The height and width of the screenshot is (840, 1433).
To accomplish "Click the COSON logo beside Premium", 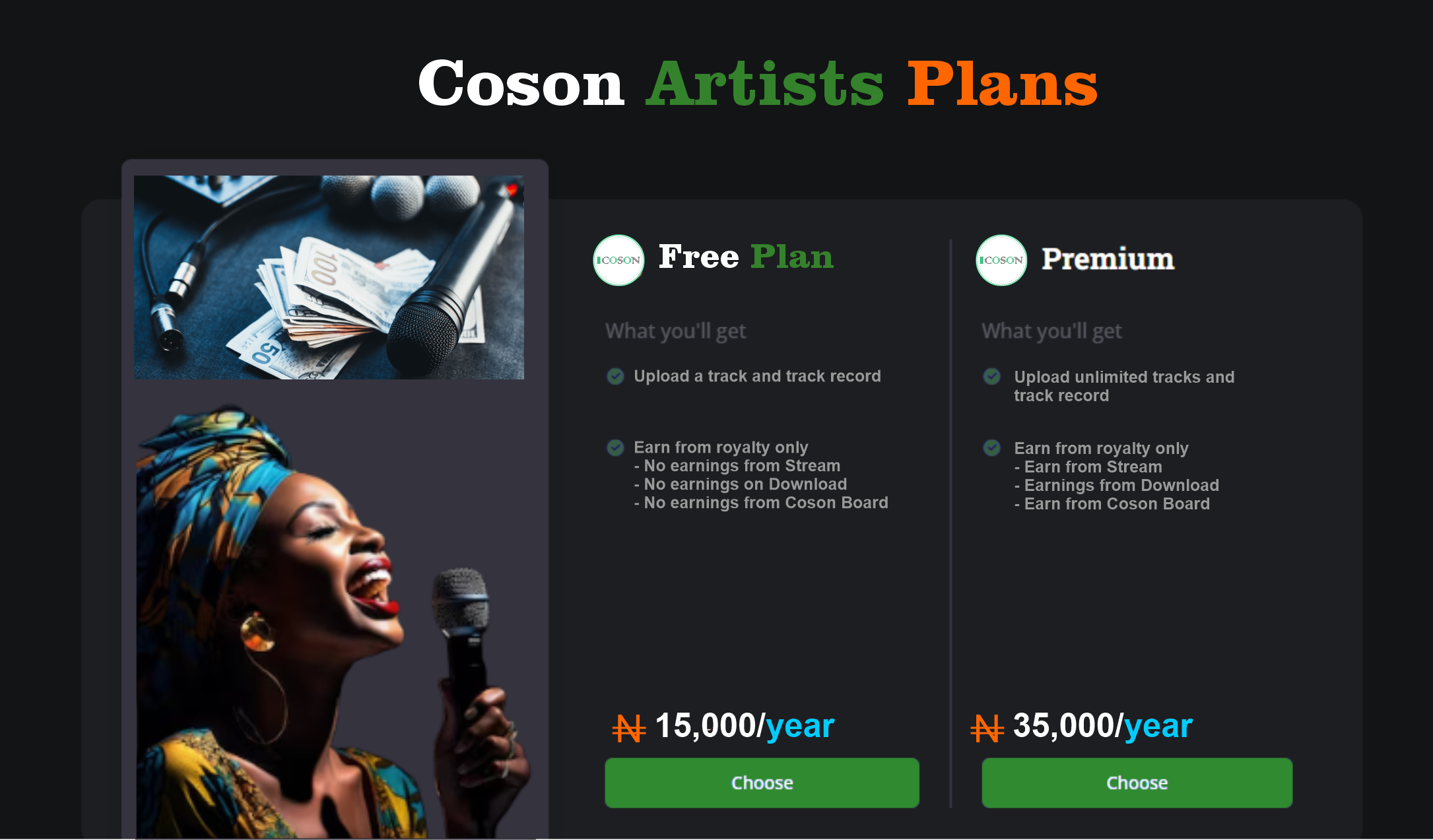I will pyautogui.click(x=1001, y=260).
